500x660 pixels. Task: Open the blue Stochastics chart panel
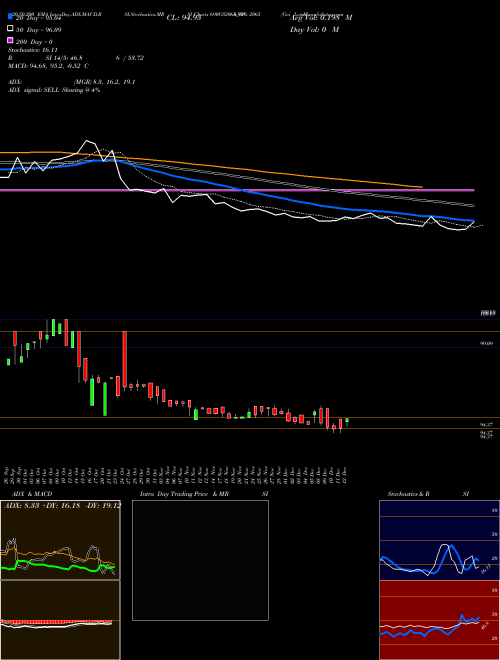click(x=439, y=540)
